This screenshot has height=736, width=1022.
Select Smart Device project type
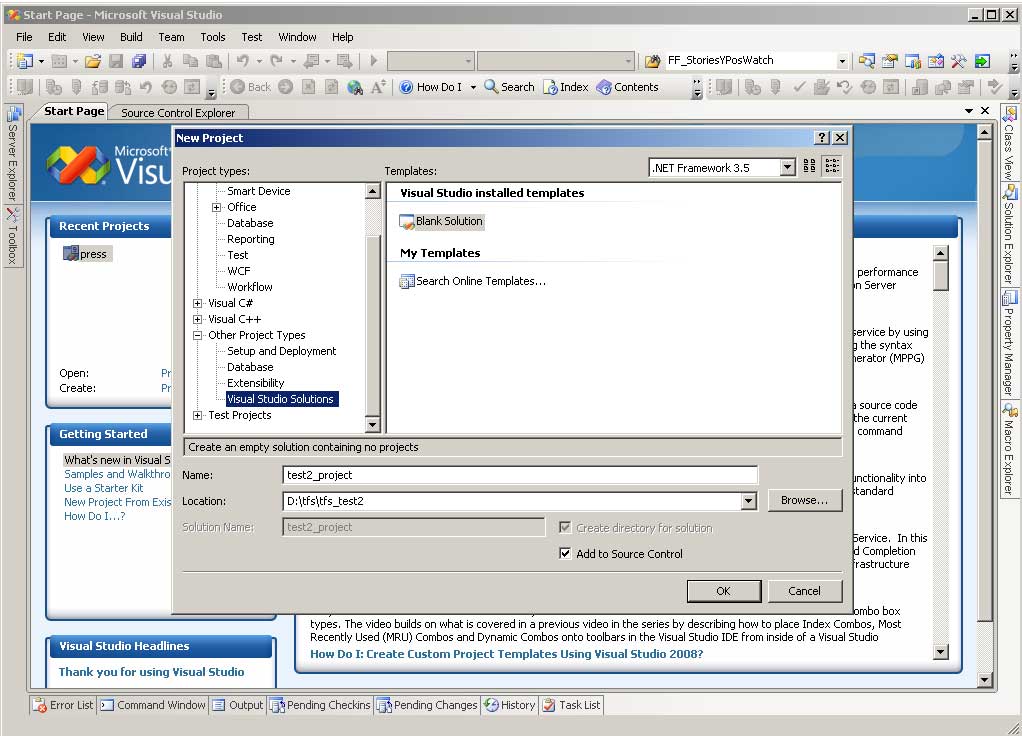259,191
